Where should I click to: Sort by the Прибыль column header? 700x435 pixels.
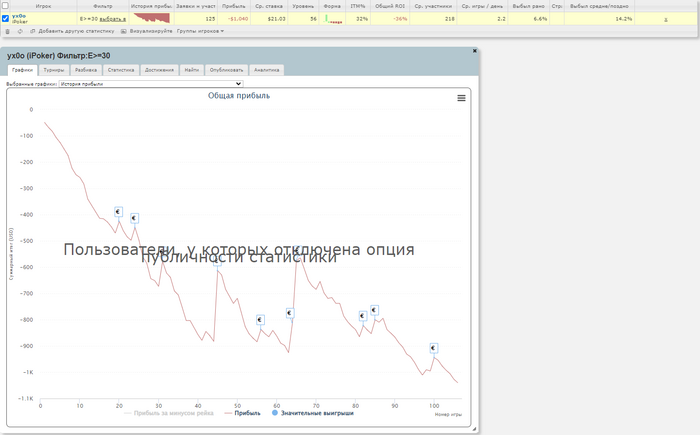(x=234, y=6)
